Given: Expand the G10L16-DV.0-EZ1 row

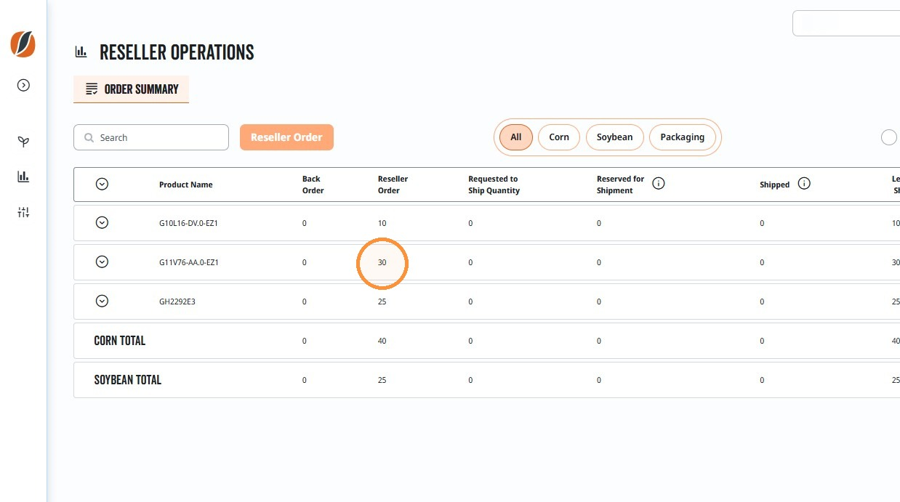Looking at the screenshot, I should pyautogui.click(x=102, y=223).
